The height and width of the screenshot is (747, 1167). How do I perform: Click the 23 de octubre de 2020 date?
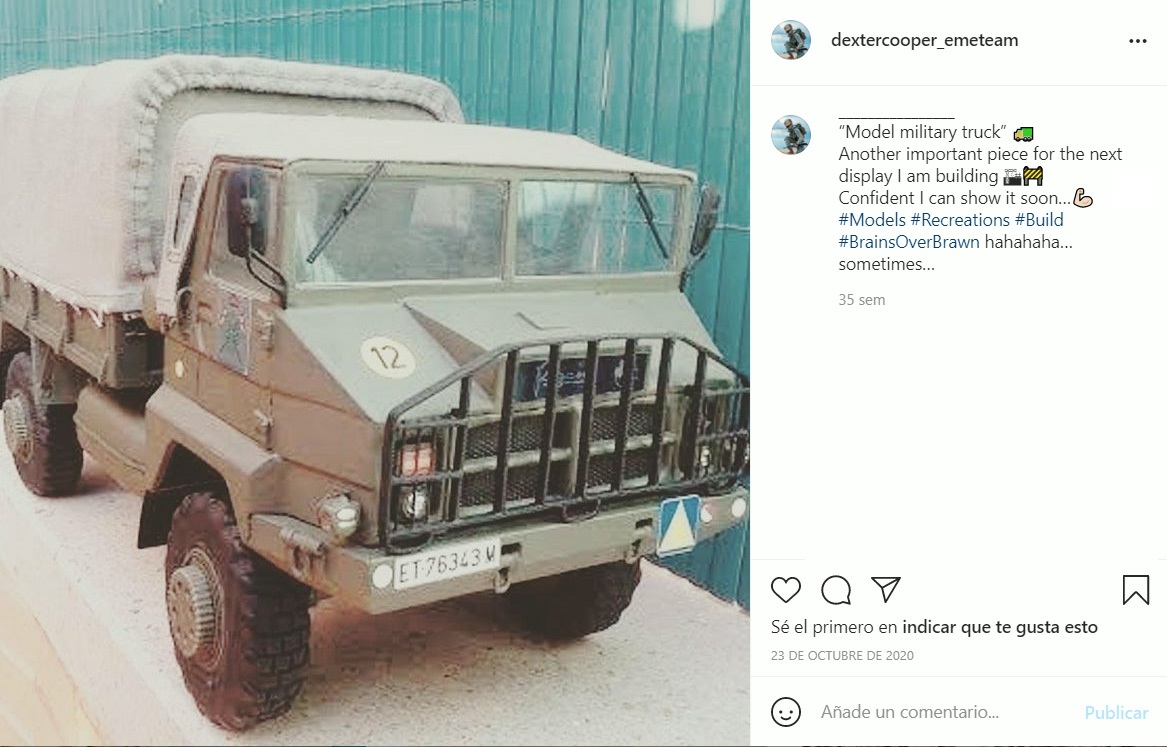tap(842, 655)
